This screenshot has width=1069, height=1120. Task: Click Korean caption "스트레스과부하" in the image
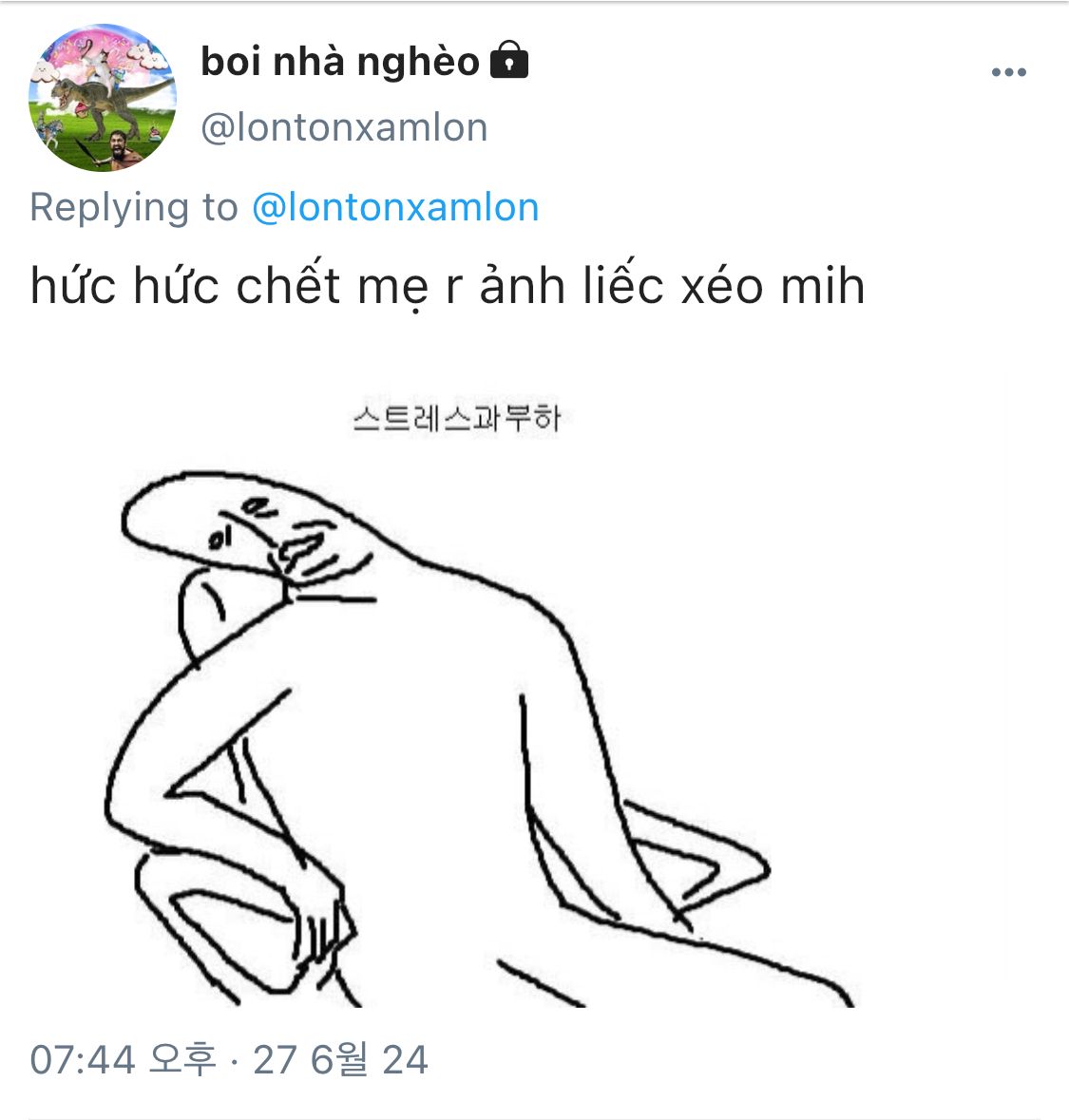457,419
